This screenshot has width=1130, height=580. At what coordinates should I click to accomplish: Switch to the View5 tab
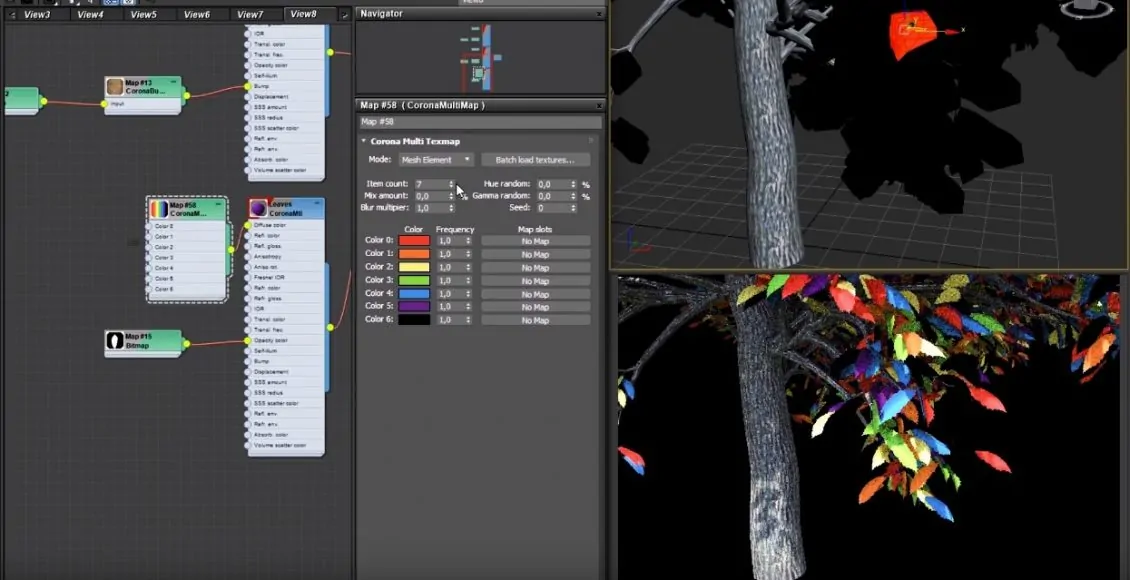[143, 14]
